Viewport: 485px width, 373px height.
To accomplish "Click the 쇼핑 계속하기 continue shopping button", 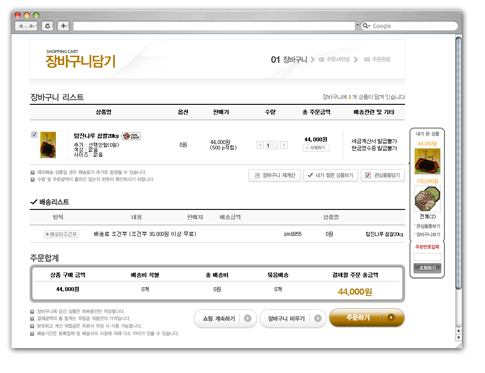I will (225, 318).
